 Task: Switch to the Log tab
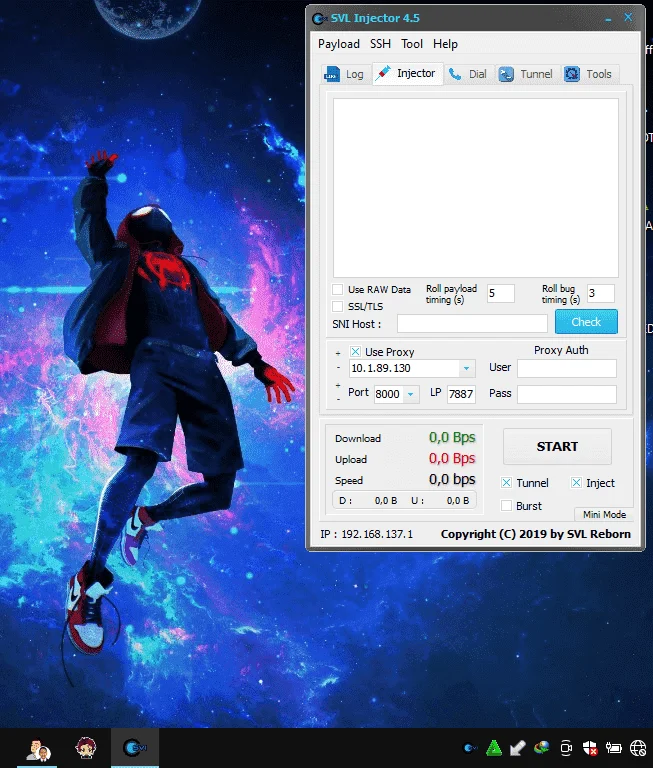pos(344,74)
